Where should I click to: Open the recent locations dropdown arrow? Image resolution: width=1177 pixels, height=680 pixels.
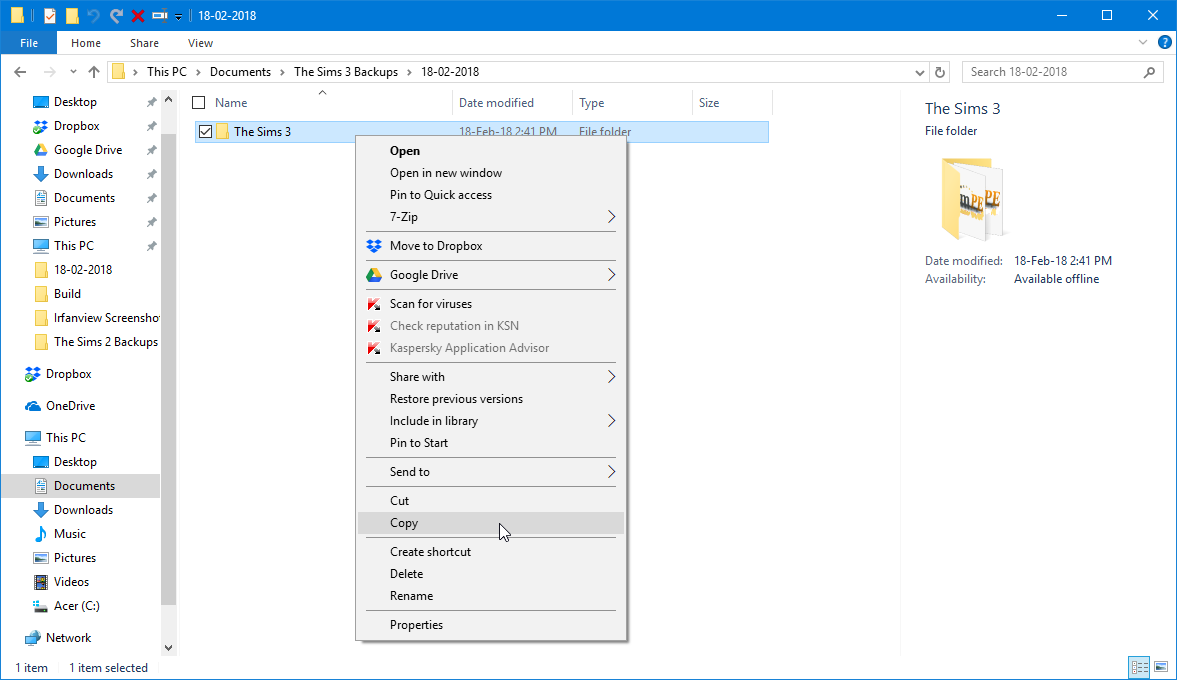pyautogui.click(x=73, y=72)
